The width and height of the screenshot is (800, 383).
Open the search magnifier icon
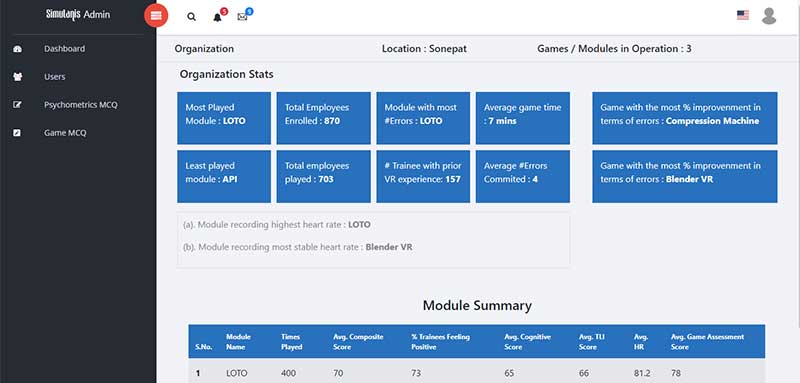pyautogui.click(x=191, y=17)
